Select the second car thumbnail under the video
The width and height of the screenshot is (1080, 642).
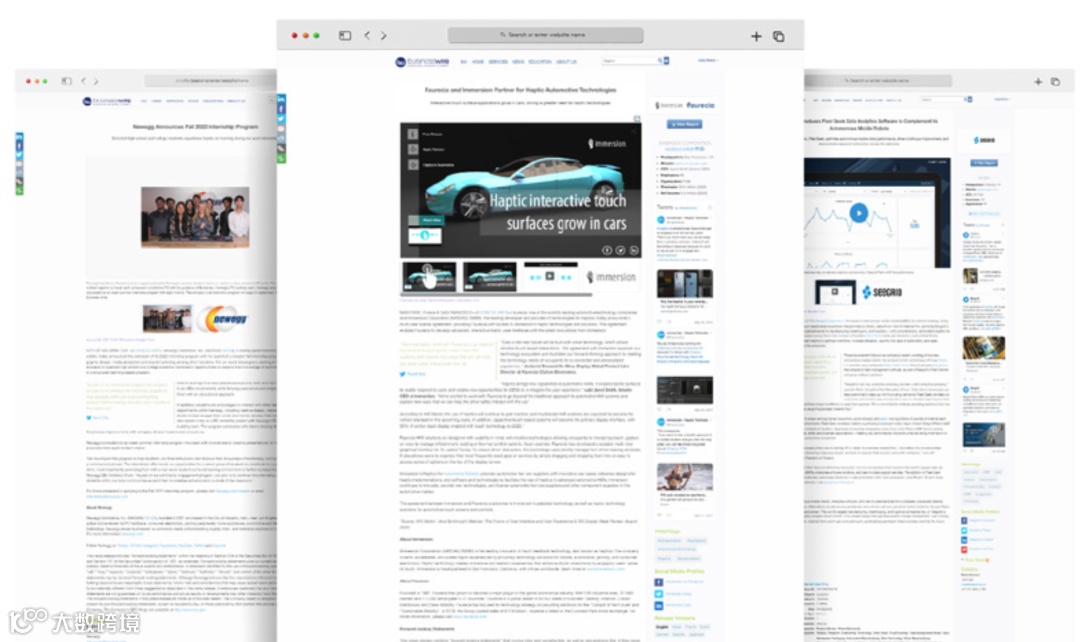(490, 276)
